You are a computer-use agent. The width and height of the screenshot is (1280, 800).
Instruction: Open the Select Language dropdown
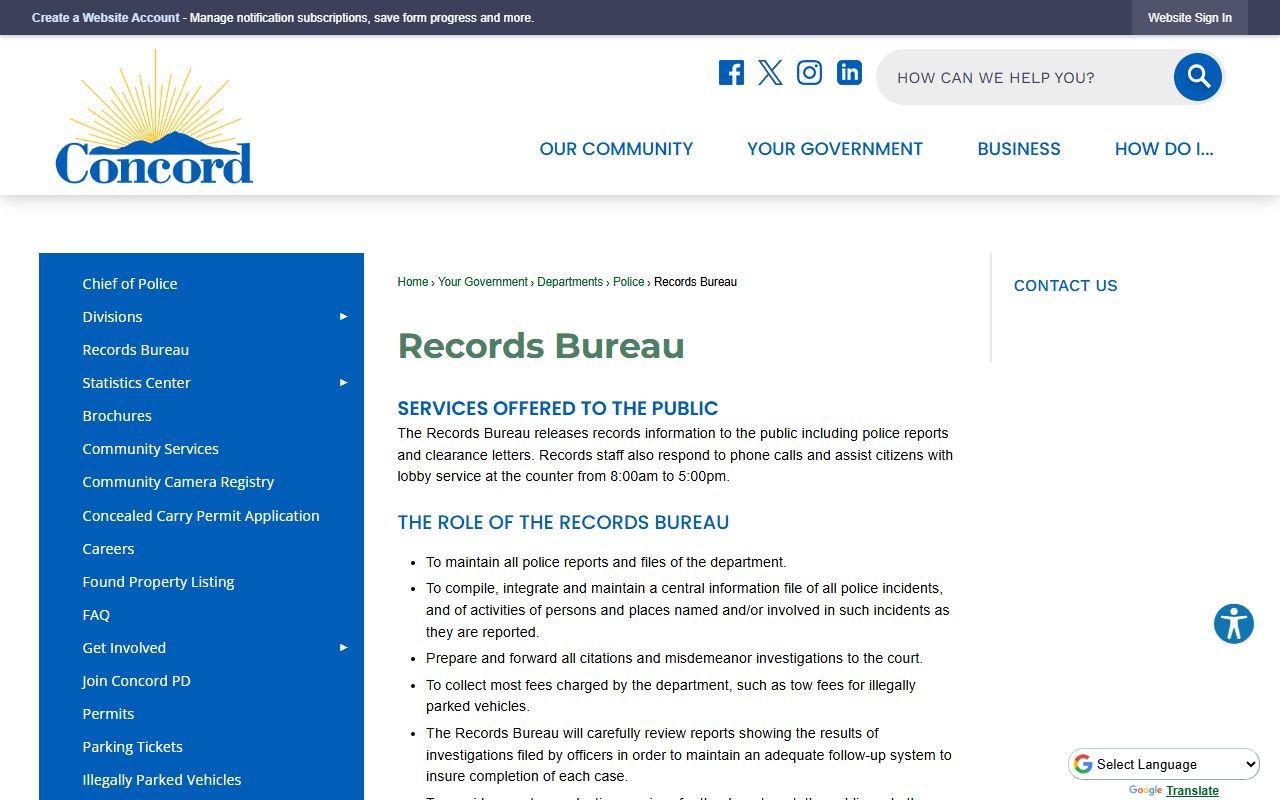pos(1165,764)
